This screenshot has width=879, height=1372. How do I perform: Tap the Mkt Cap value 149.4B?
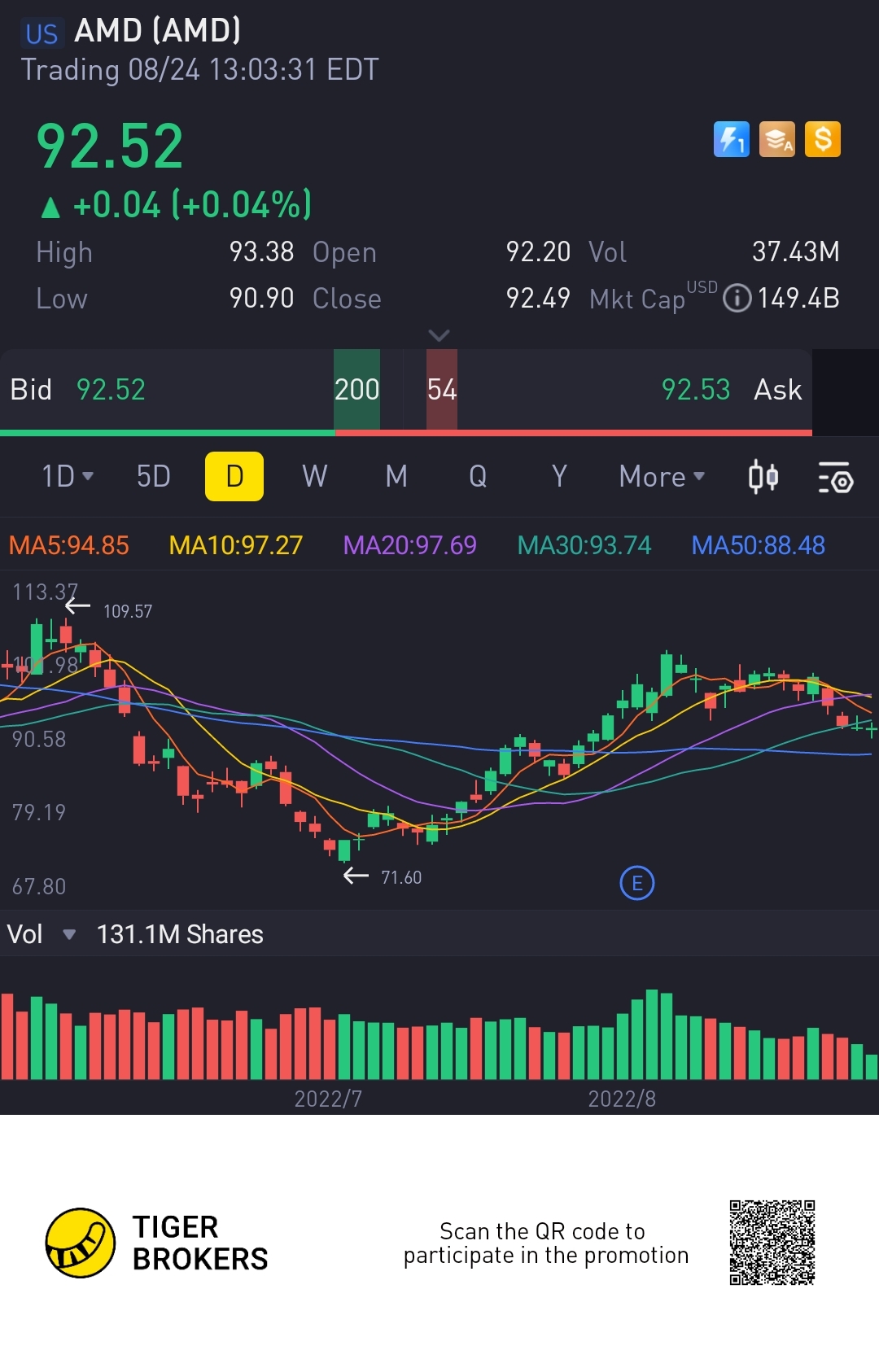(798, 299)
